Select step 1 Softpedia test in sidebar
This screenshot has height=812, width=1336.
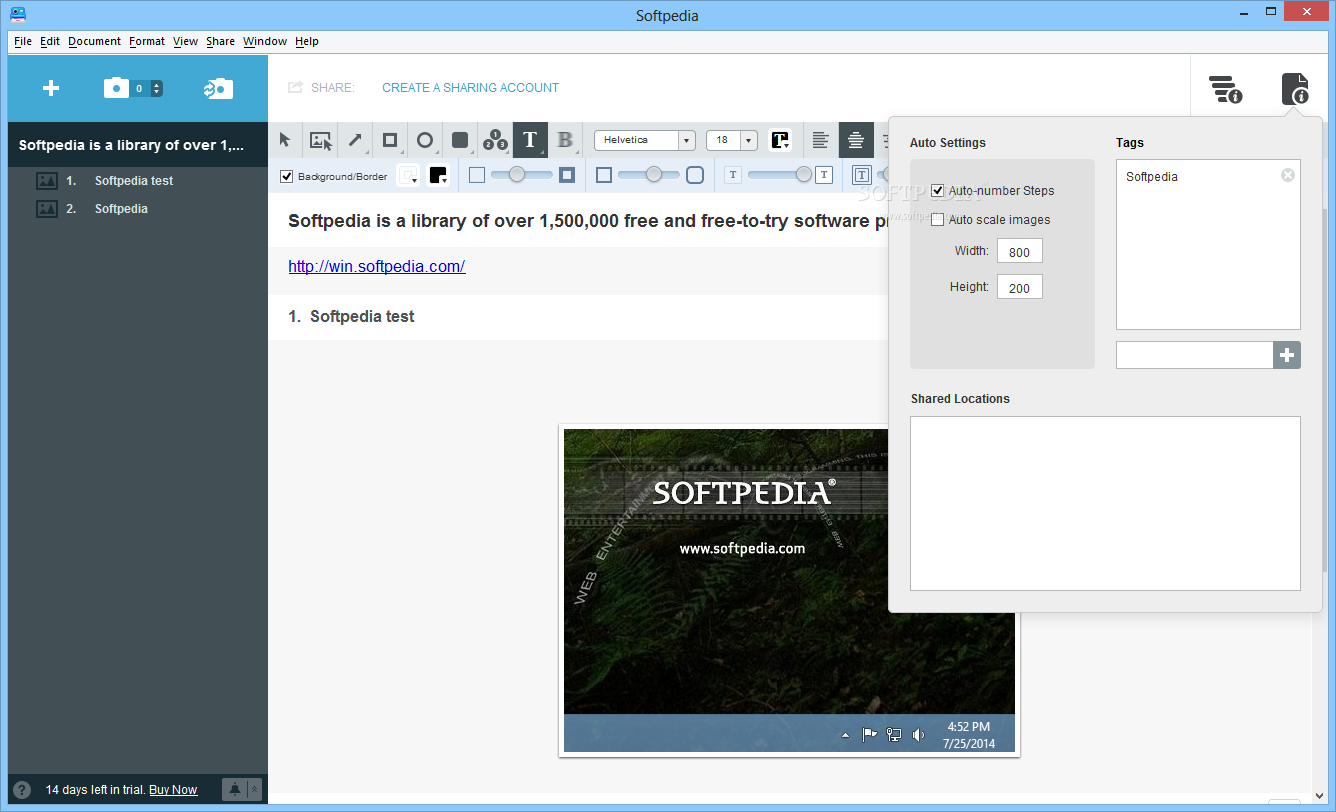pyautogui.click(x=138, y=181)
